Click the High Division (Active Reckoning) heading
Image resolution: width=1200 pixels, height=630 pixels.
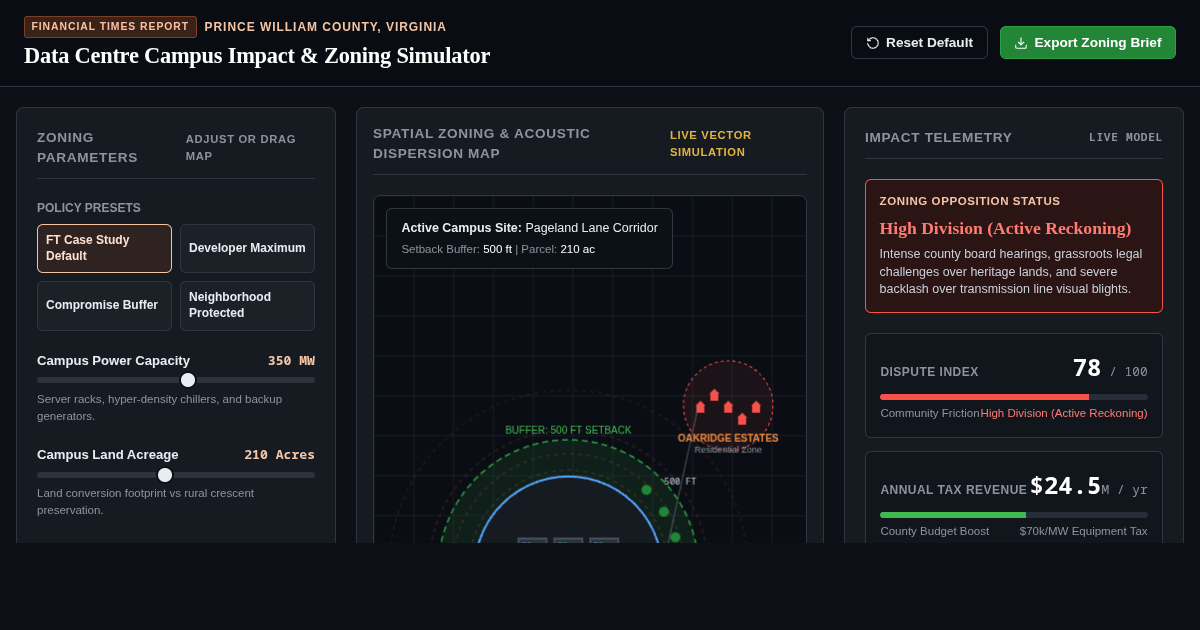click(1005, 228)
